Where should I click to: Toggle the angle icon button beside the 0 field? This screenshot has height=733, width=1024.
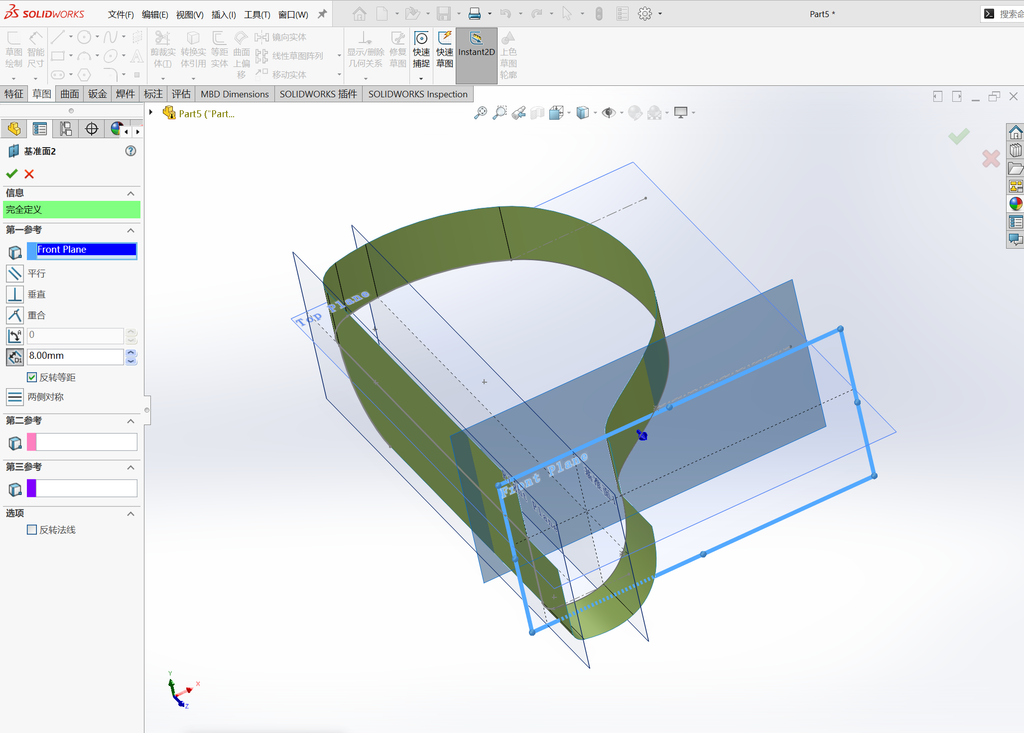coord(14,336)
